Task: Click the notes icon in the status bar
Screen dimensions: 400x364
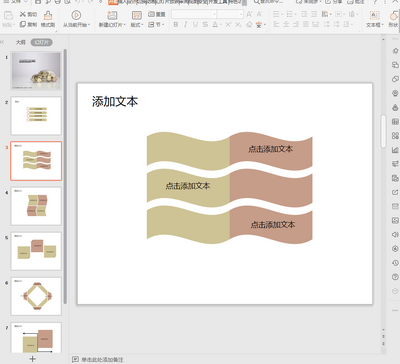Action: 75,359
